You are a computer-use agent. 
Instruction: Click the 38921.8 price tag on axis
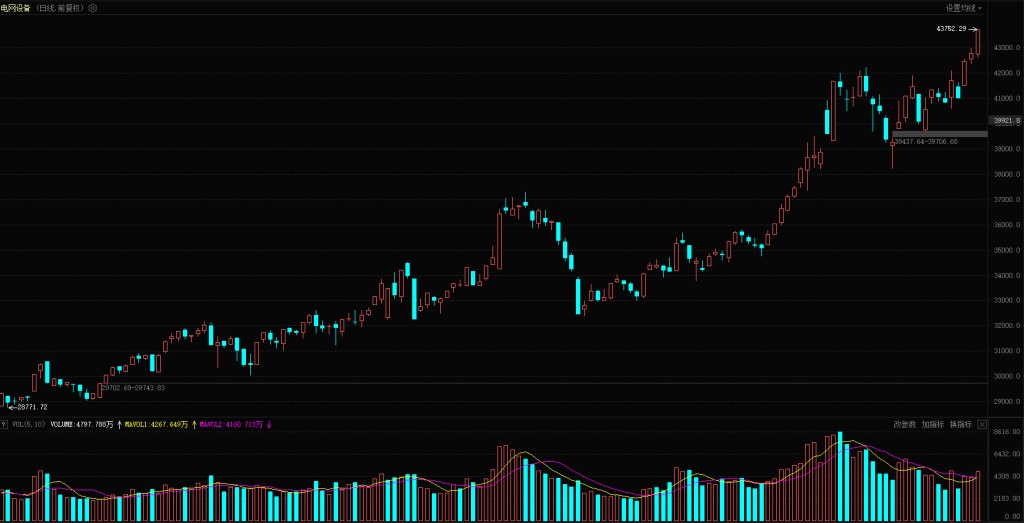[x=1005, y=121]
